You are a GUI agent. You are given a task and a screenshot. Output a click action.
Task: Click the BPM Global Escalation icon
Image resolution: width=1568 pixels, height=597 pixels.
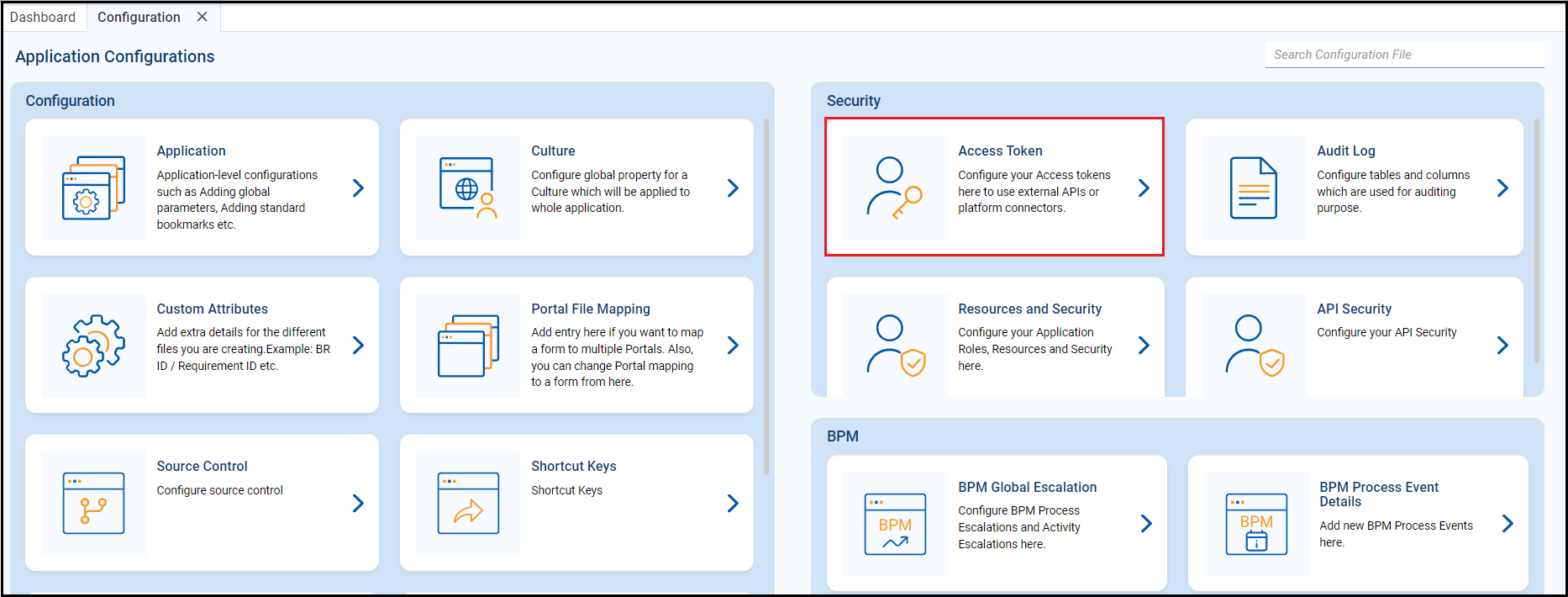895,524
